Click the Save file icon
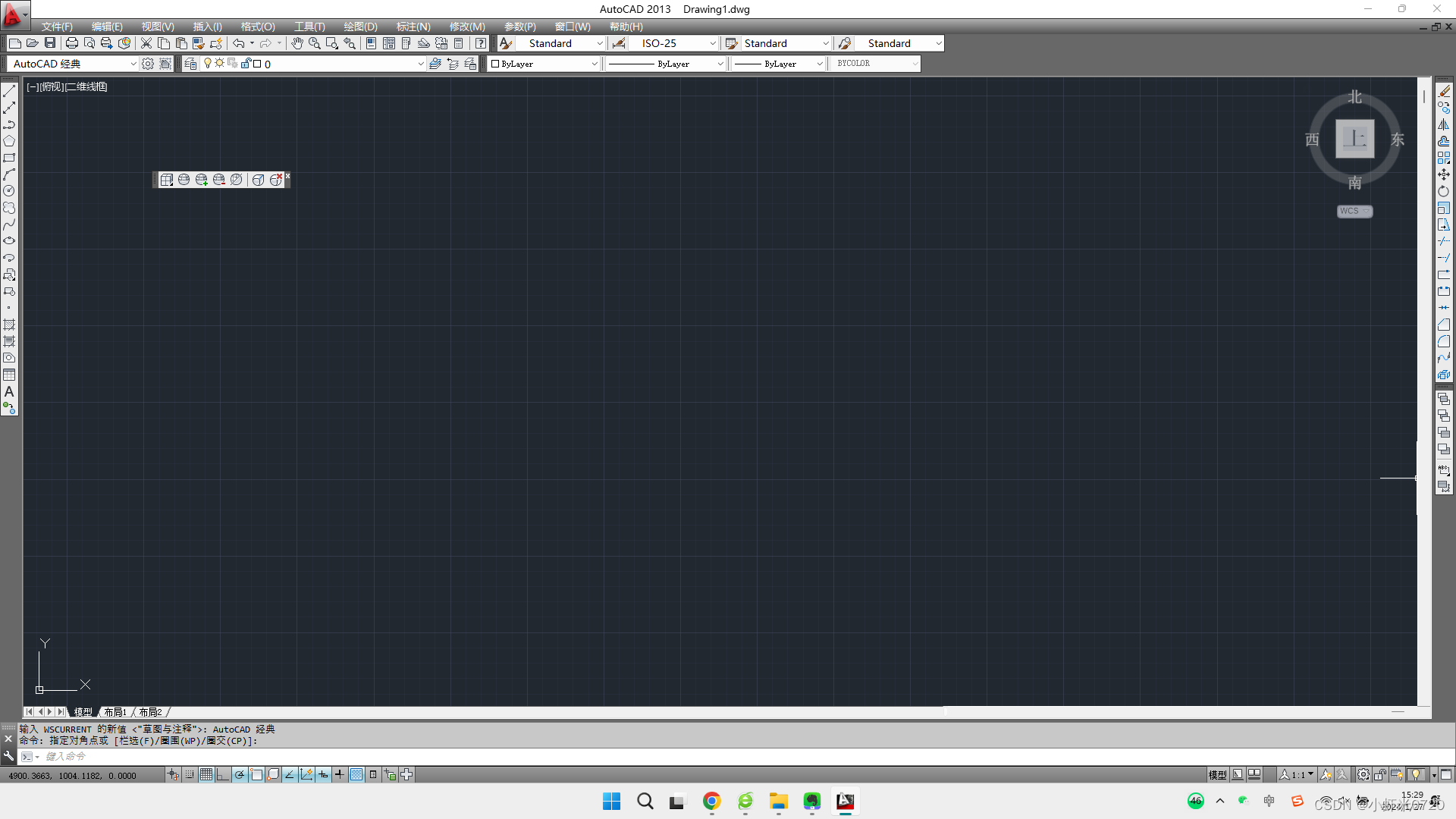This screenshot has height=819, width=1456. click(50, 43)
